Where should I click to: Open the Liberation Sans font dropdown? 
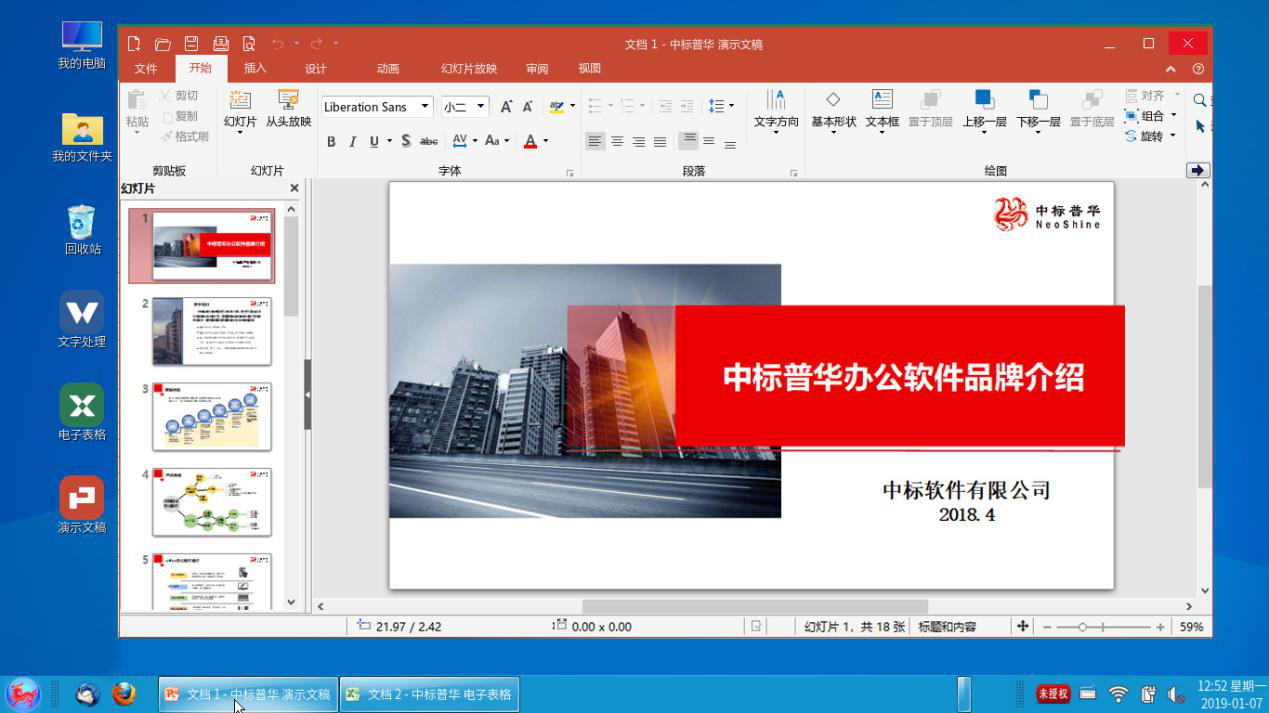425,106
